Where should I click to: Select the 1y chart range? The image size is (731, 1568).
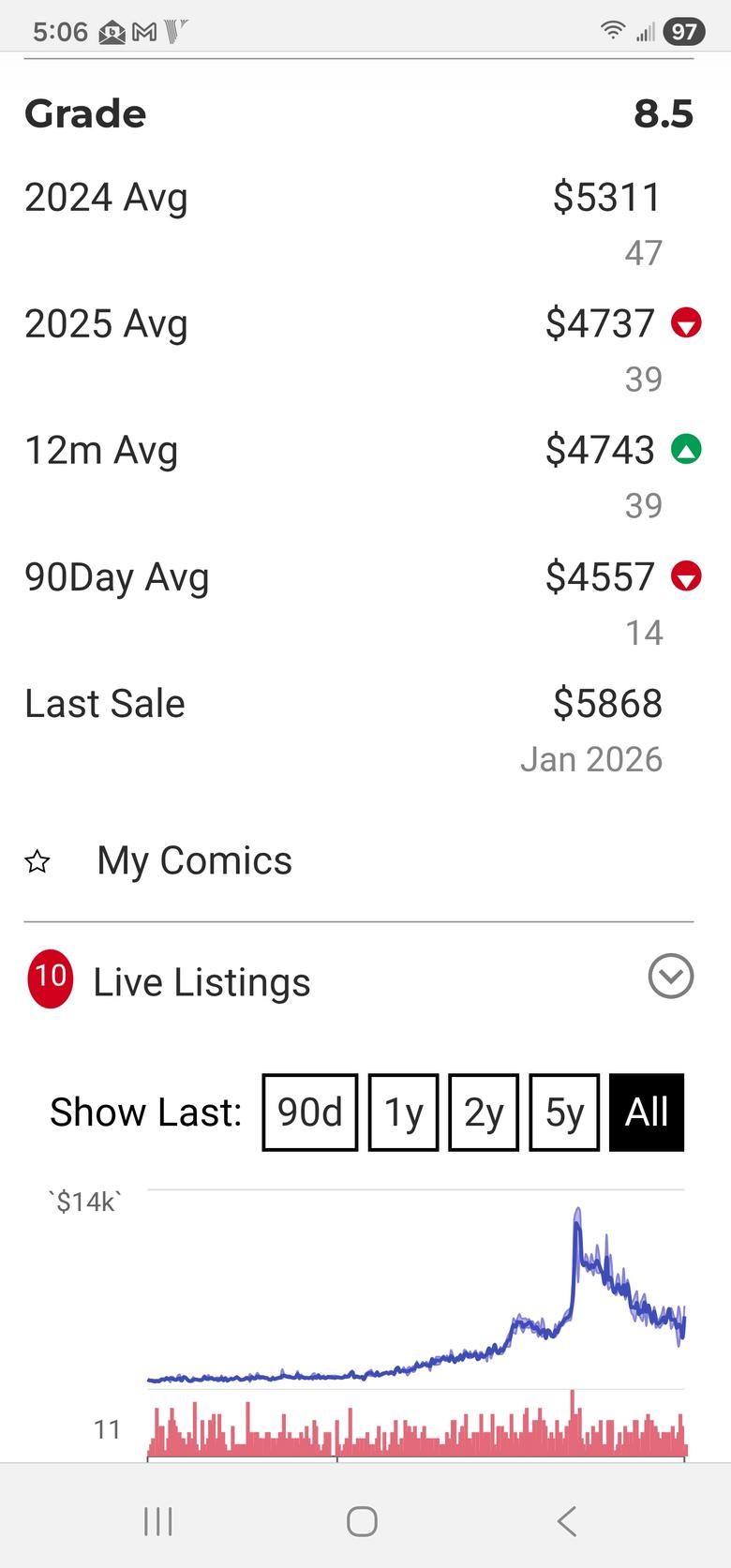point(404,1113)
